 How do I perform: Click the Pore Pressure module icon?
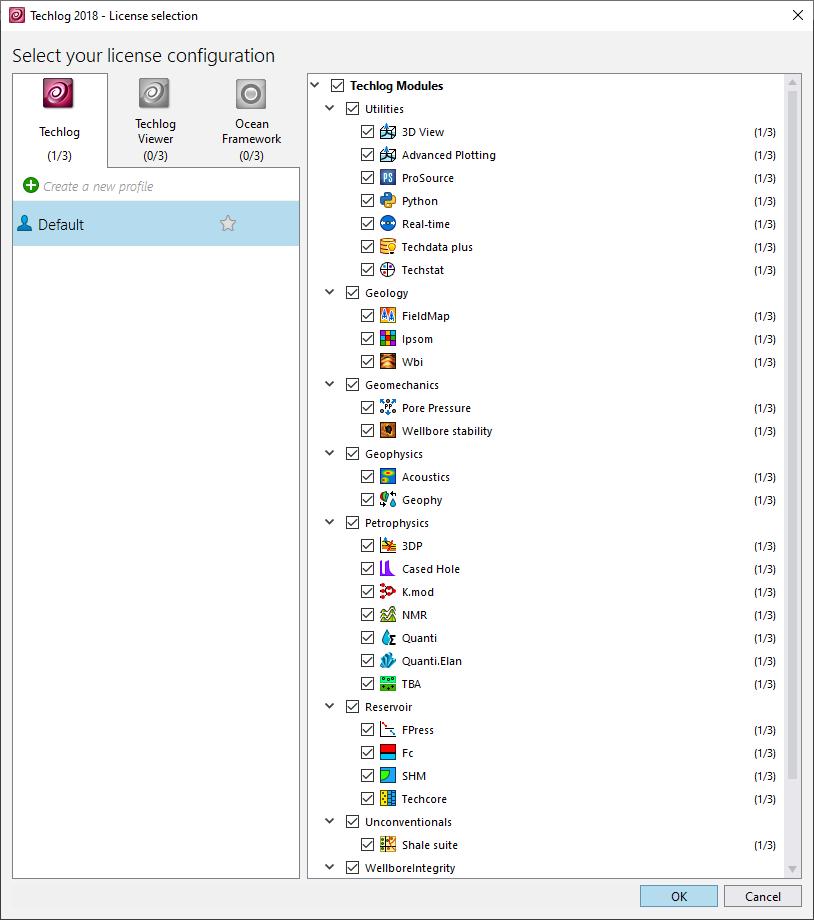(387, 407)
